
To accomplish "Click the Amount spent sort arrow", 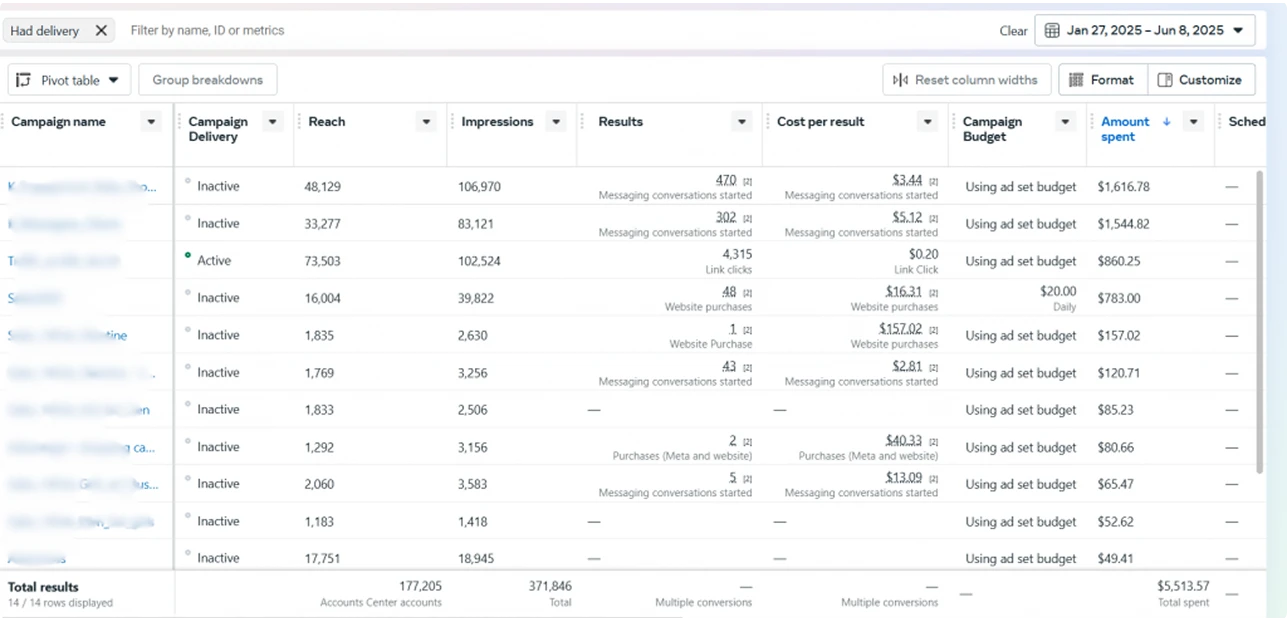I will pyautogui.click(x=1166, y=122).
